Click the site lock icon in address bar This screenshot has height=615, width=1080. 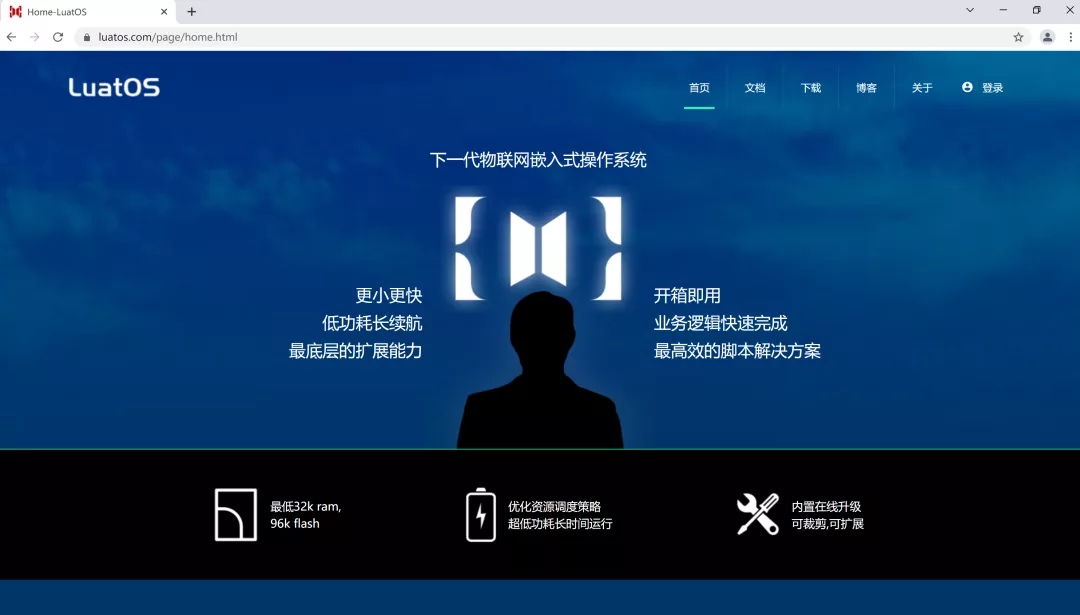87,37
